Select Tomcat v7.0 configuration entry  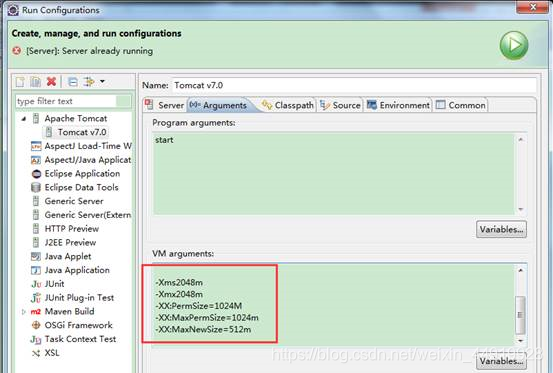[82, 132]
